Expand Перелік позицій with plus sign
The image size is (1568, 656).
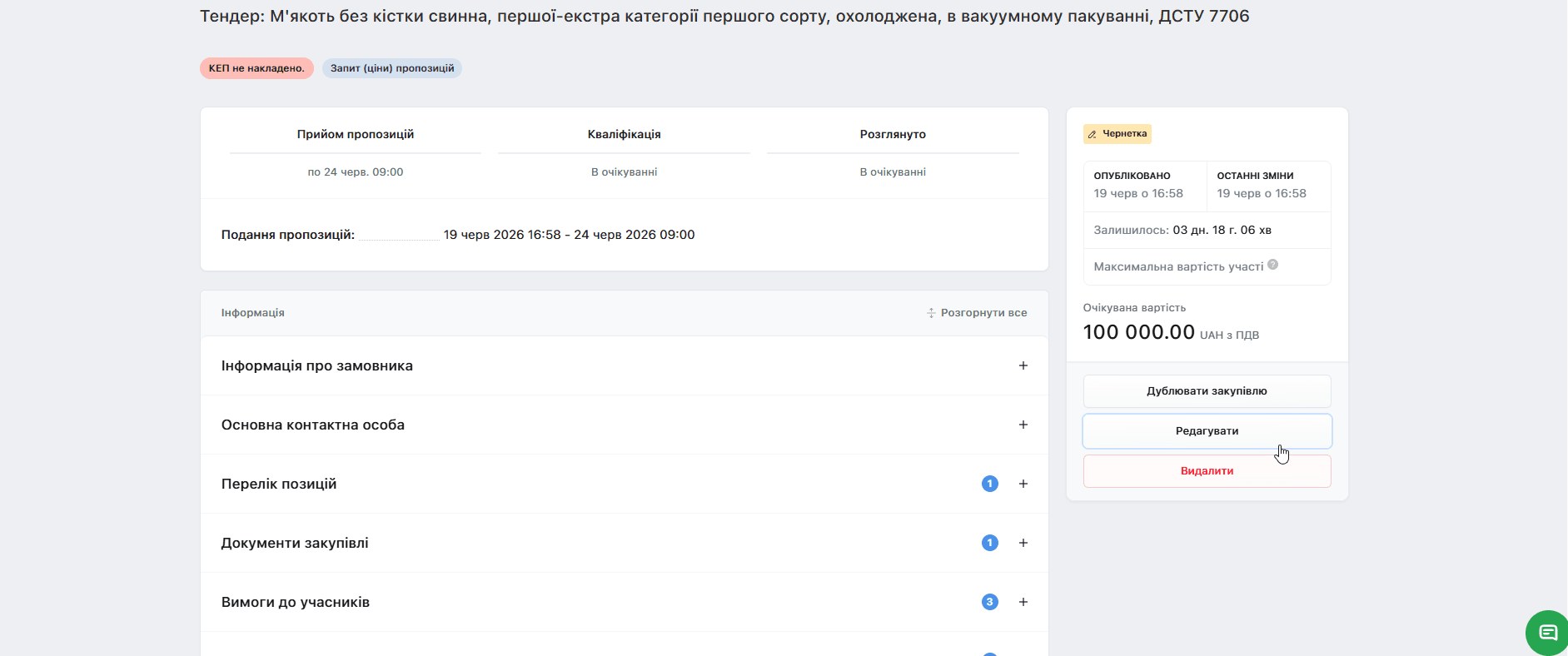[1023, 484]
